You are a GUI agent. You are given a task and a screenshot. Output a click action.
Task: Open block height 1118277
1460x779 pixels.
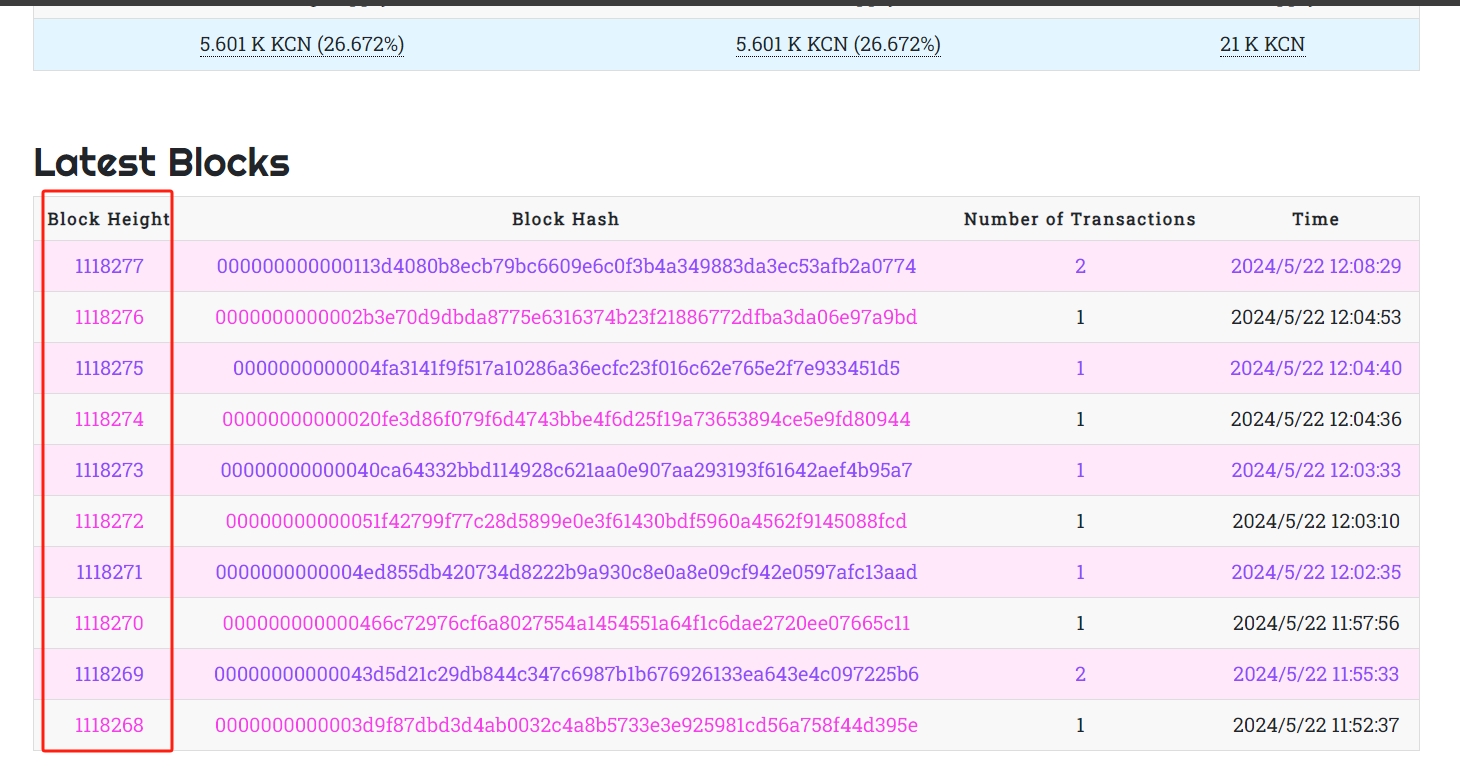109,267
